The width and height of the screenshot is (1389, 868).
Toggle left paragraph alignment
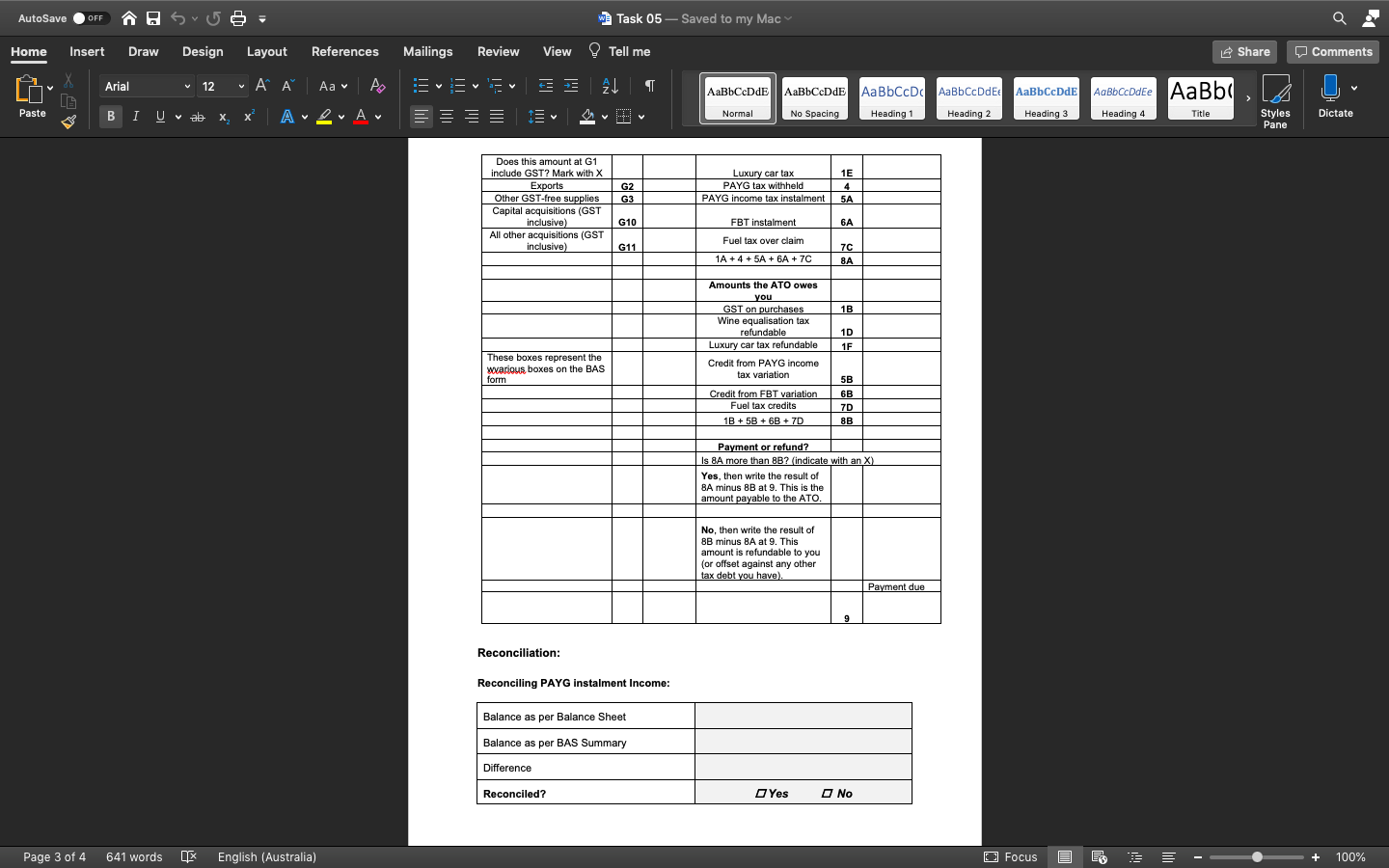pyautogui.click(x=422, y=117)
